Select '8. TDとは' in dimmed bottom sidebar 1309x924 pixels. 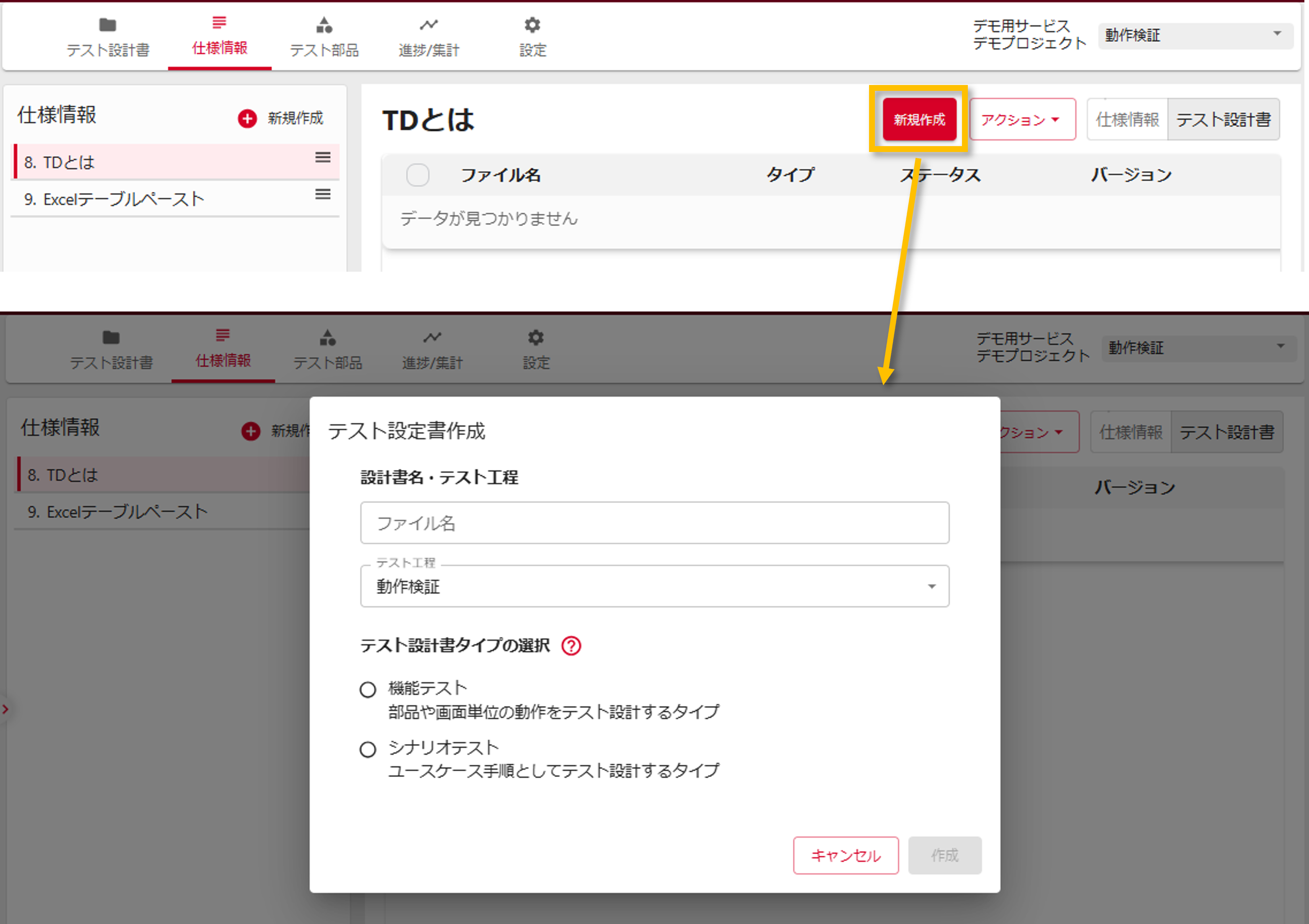pos(164,474)
